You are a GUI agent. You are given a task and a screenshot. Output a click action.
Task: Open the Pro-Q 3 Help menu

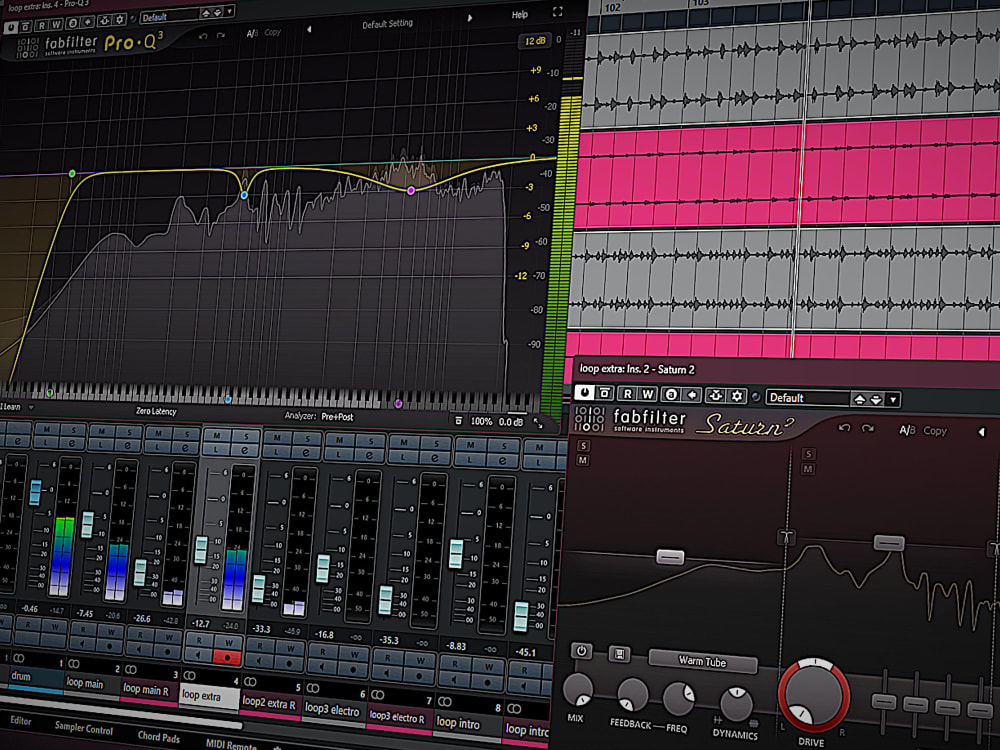(x=520, y=14)
